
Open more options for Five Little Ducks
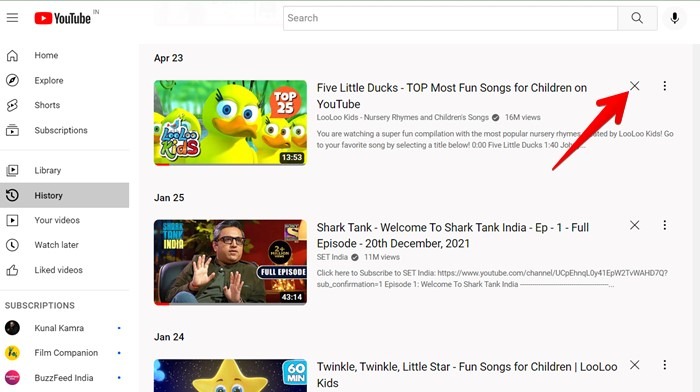(x=665, y=86)
